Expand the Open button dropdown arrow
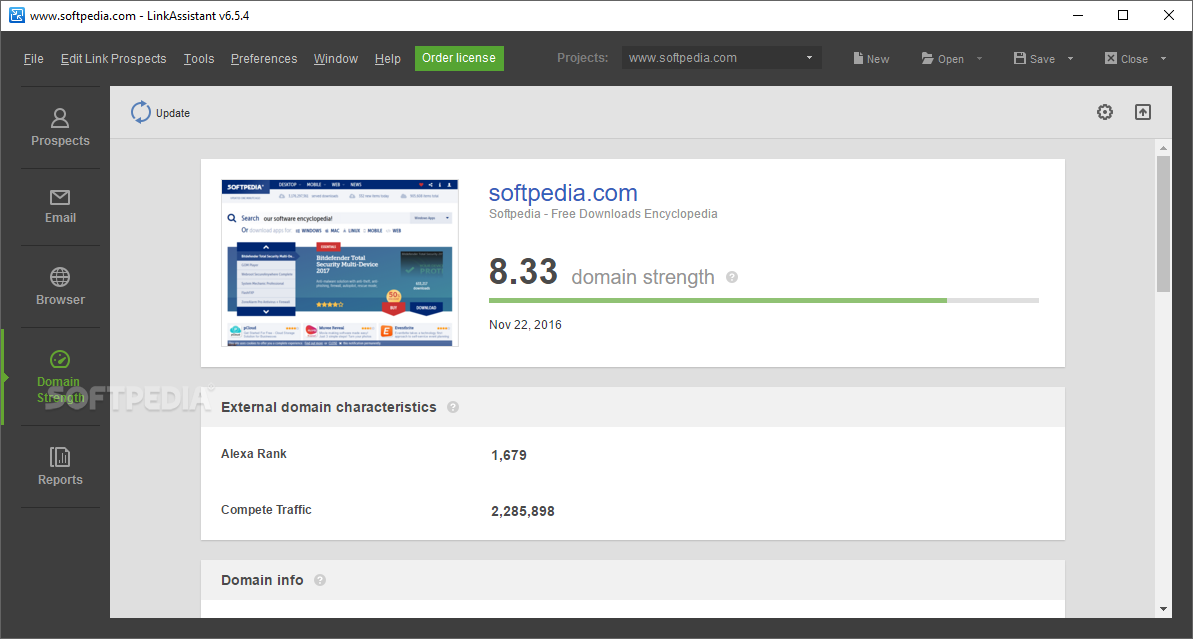This screenshot has width=1193, height=639. pos(979,59)
